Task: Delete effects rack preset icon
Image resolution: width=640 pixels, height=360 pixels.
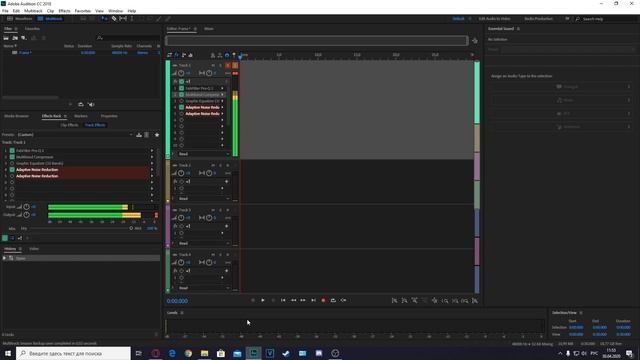Action: tap(147, 135)
